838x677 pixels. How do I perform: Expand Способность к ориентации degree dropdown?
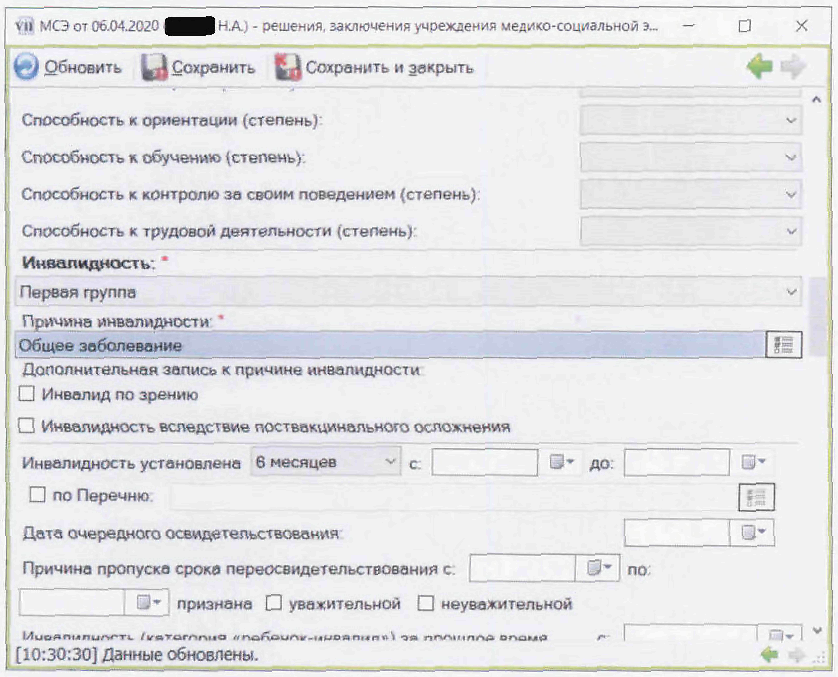tap(792, 121)
